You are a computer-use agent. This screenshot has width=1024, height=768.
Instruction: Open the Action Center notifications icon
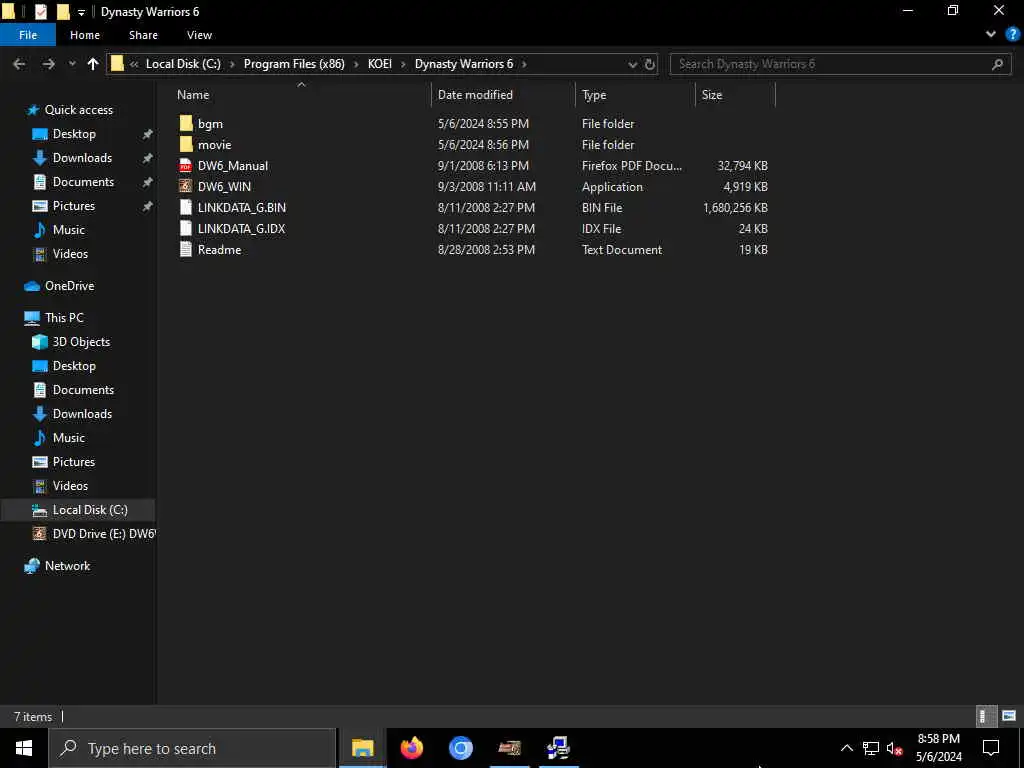pyautogui.click(x=991, y=748)
